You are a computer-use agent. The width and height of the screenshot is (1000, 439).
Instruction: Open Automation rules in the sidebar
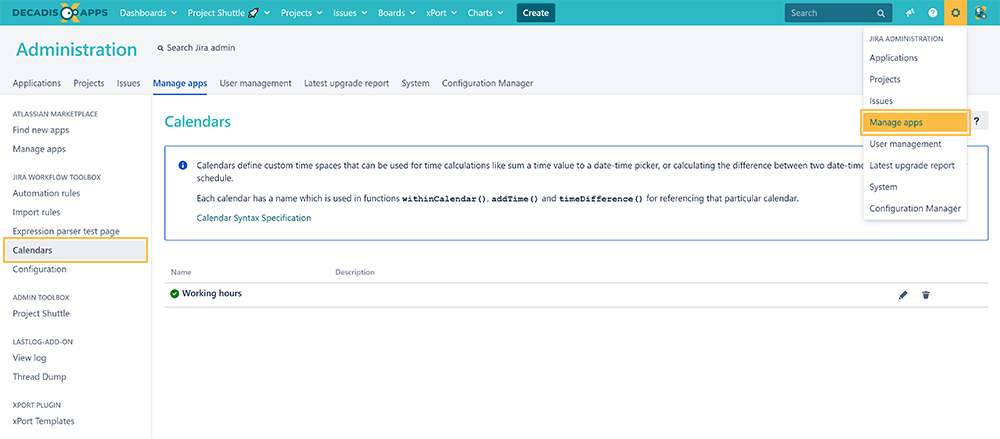tap(47, 193)
